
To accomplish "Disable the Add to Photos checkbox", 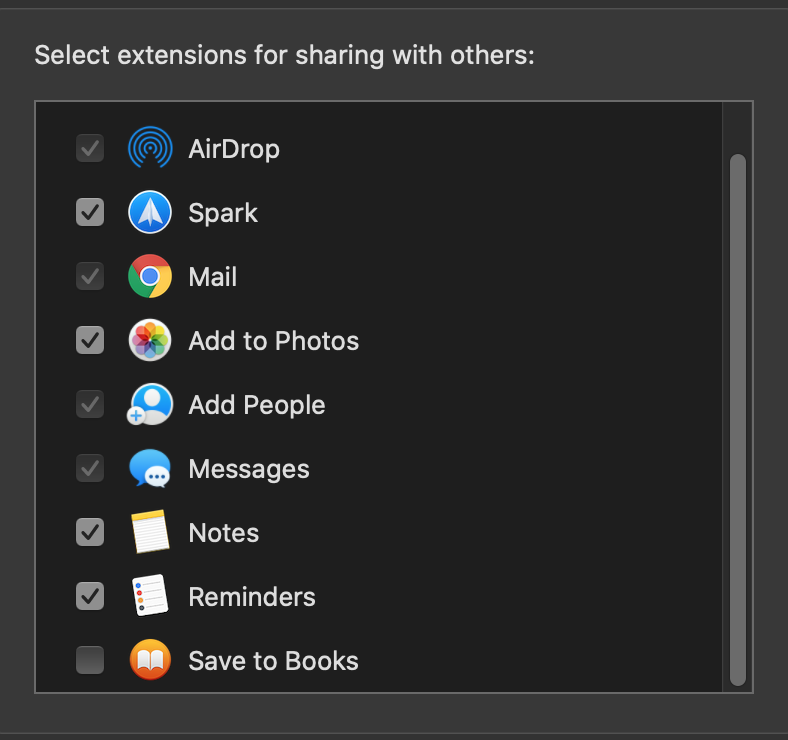I will click(90, 340).
